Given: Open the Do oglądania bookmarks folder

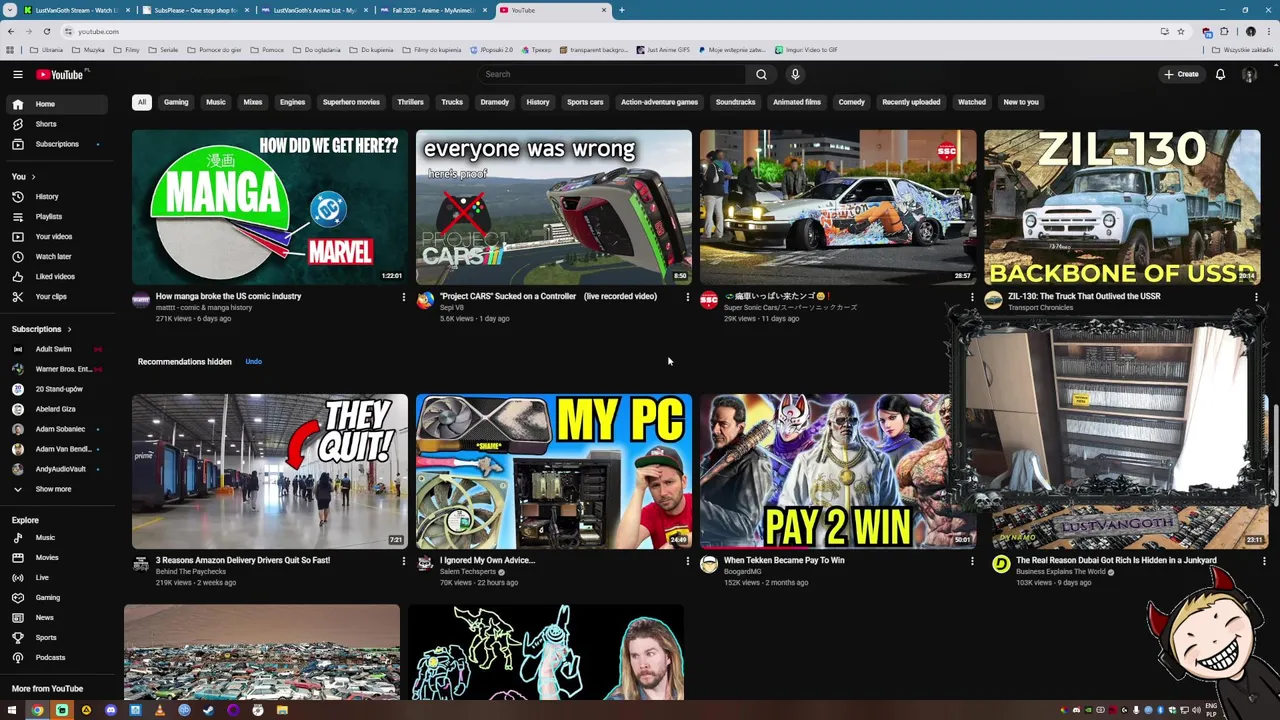Looking at the screenshot, I should pyautogui.click(x=318, y=49).
